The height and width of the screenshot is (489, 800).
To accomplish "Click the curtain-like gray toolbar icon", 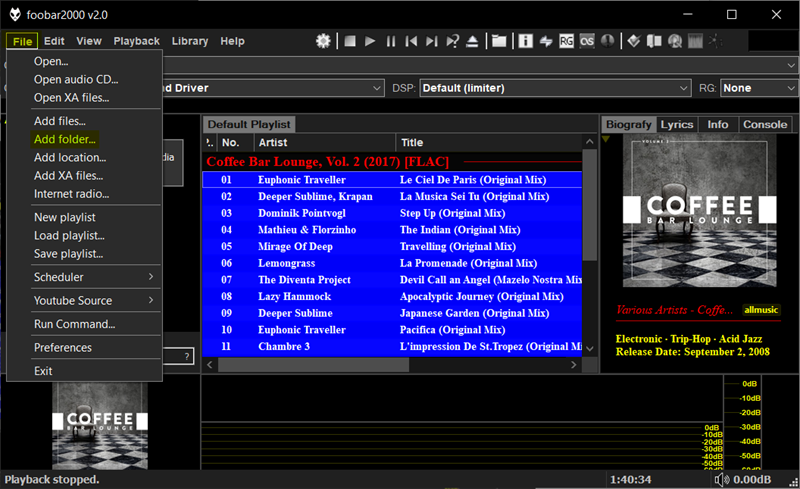I will pyautogui.click(x=695, y=41).
